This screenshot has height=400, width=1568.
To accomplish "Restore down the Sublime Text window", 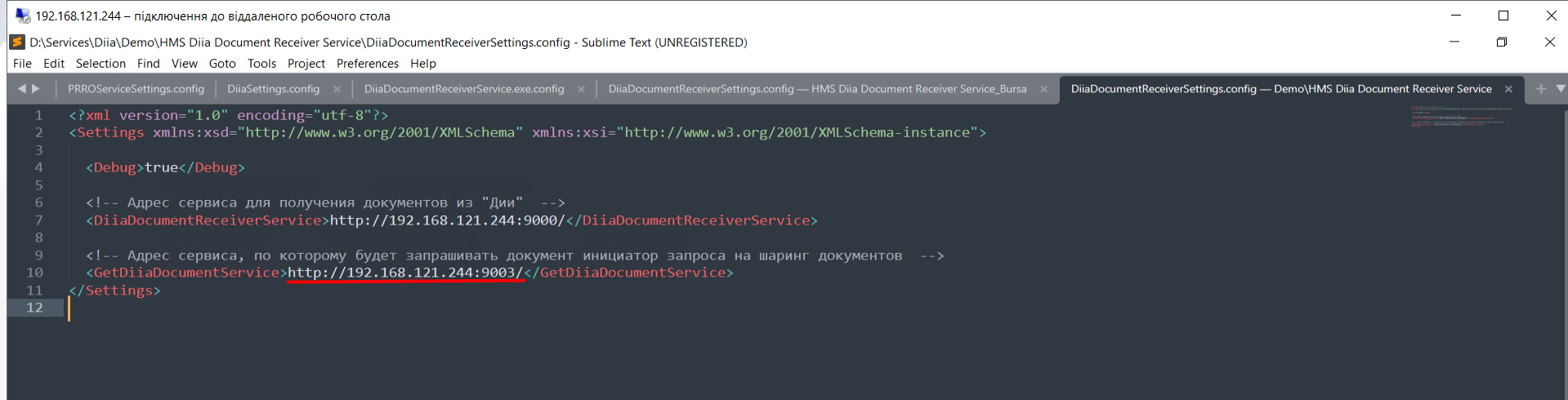I will pos(1501,42).
